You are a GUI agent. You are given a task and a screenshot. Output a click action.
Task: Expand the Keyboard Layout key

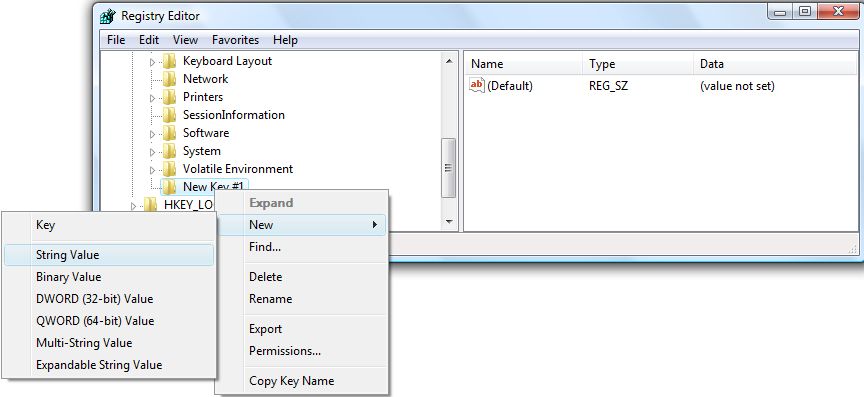153,62
